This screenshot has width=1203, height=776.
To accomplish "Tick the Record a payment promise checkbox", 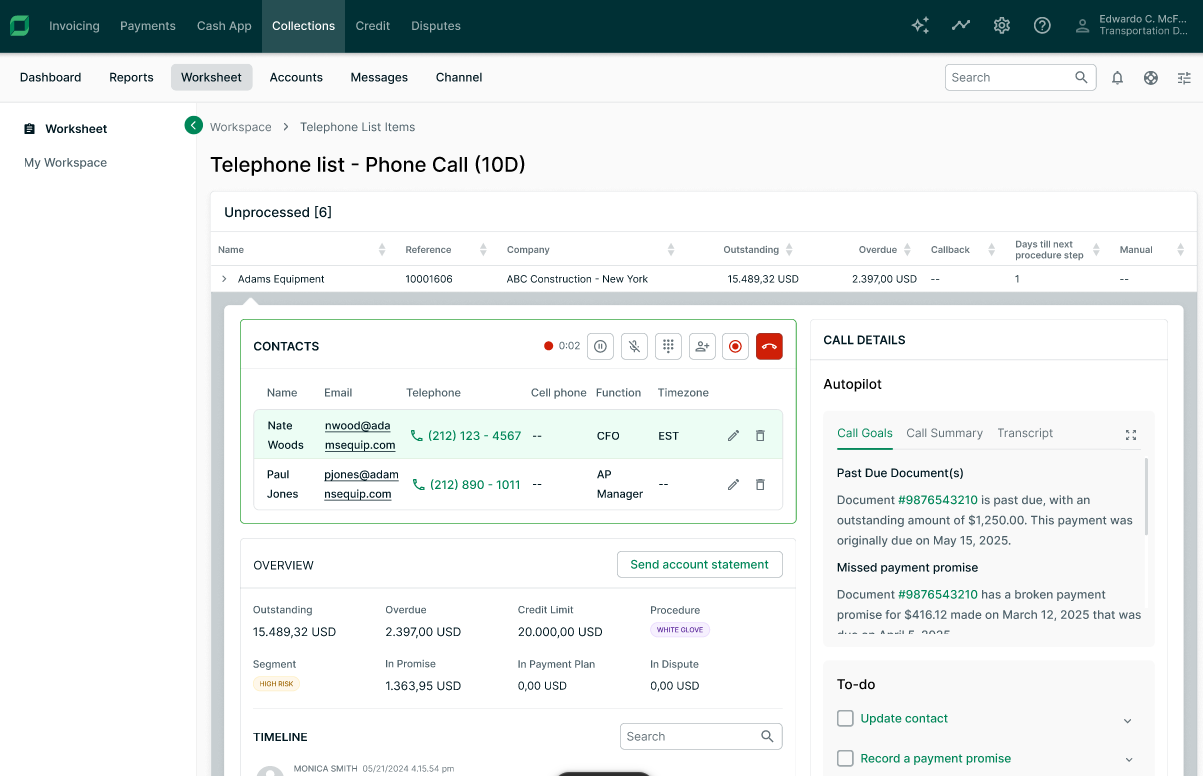I will pos(845,758).
